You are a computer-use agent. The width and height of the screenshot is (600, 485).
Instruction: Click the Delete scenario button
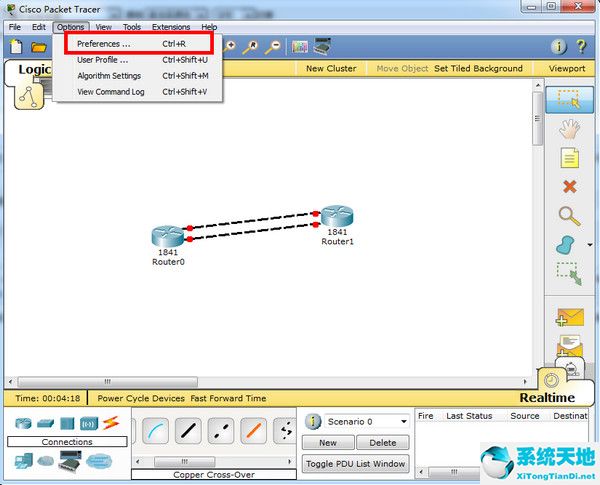383,443
